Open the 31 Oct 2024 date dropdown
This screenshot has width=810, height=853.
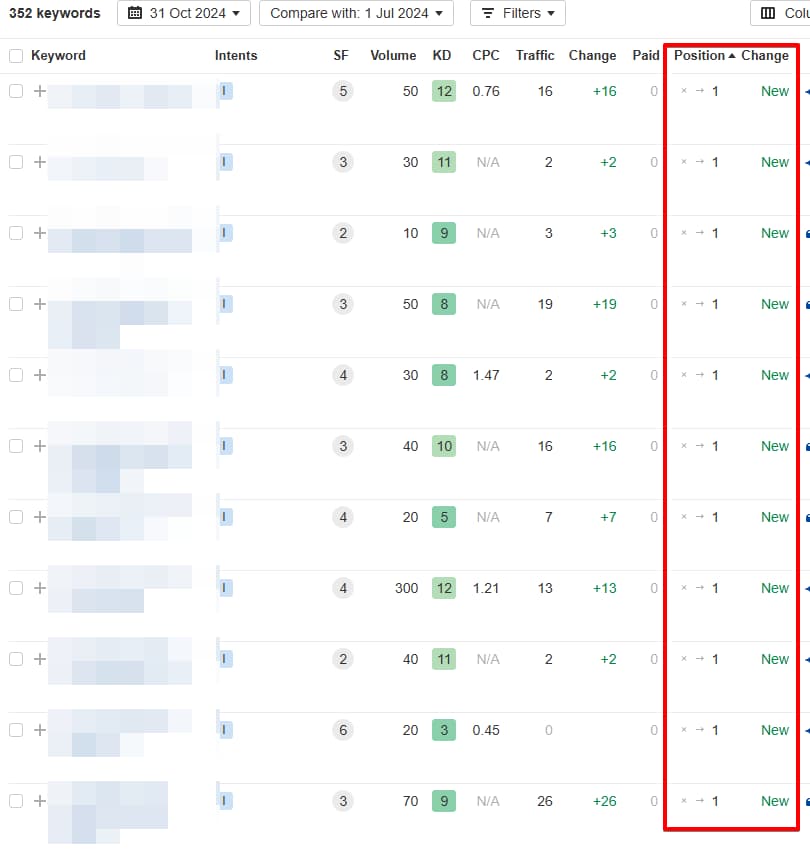[184, 14]
